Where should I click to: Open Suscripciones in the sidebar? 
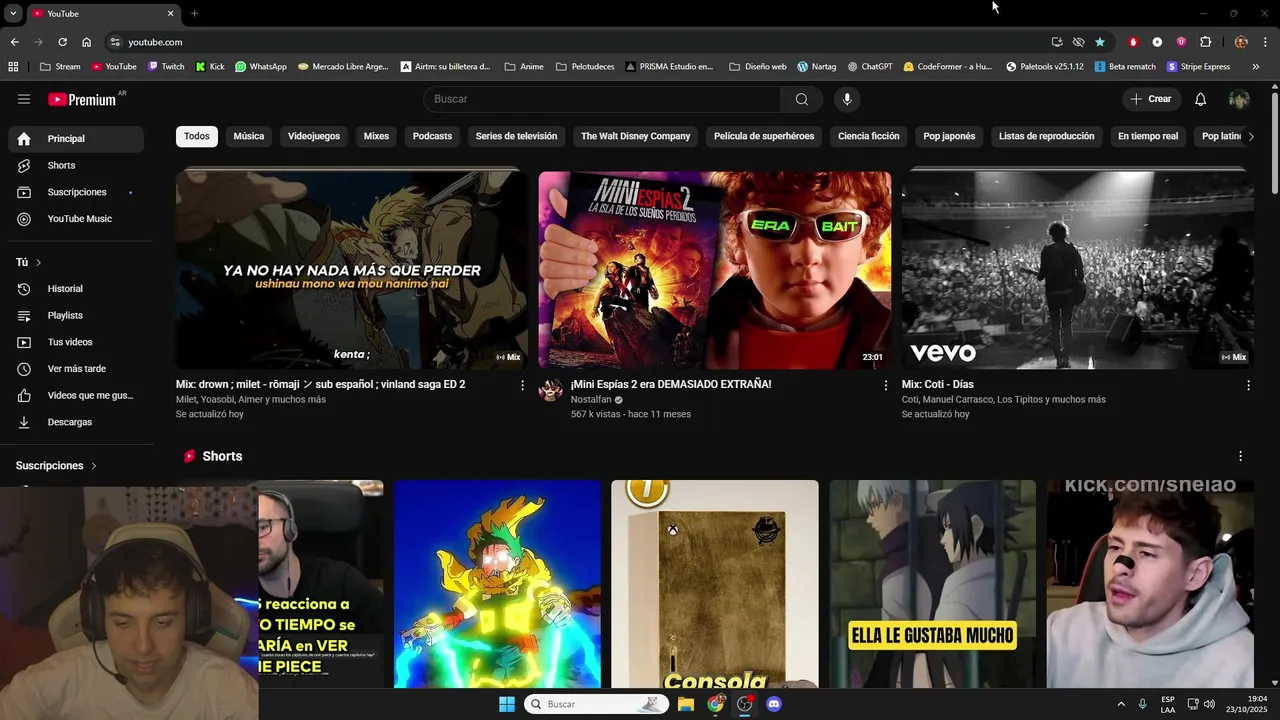pyautogui.click(x=76, y=192)
